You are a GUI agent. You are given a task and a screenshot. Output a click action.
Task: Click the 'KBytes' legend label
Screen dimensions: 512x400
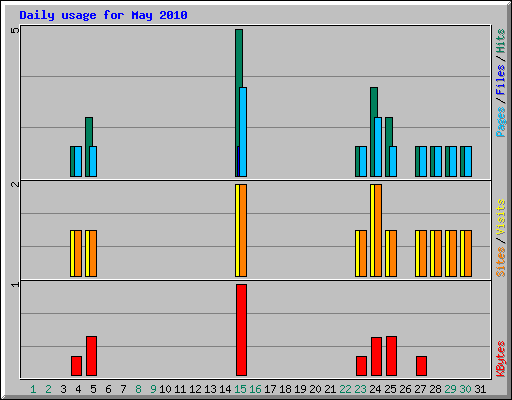(500, 359)
